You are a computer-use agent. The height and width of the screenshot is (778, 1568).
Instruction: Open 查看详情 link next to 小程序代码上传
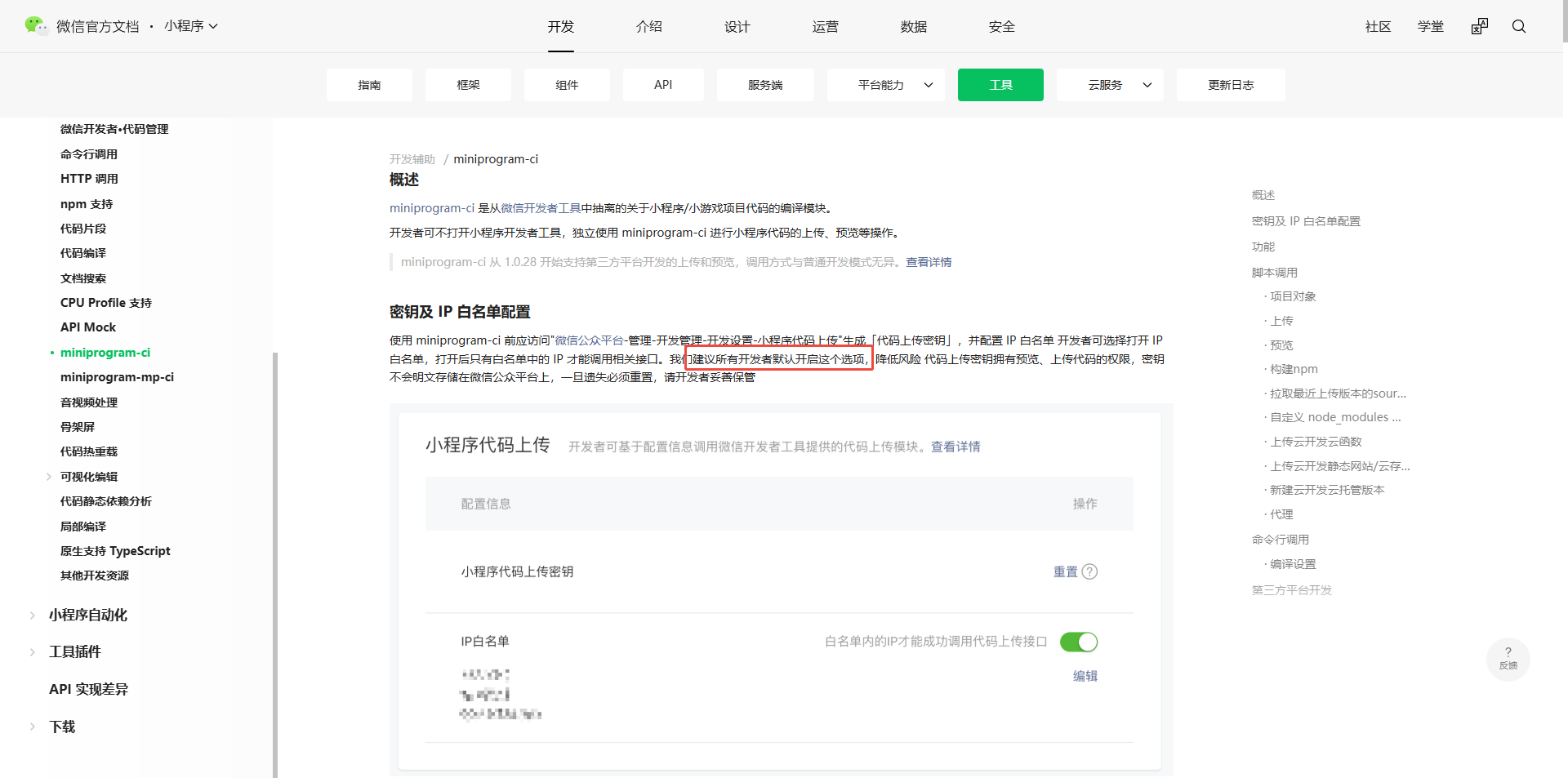click(955, 447)
